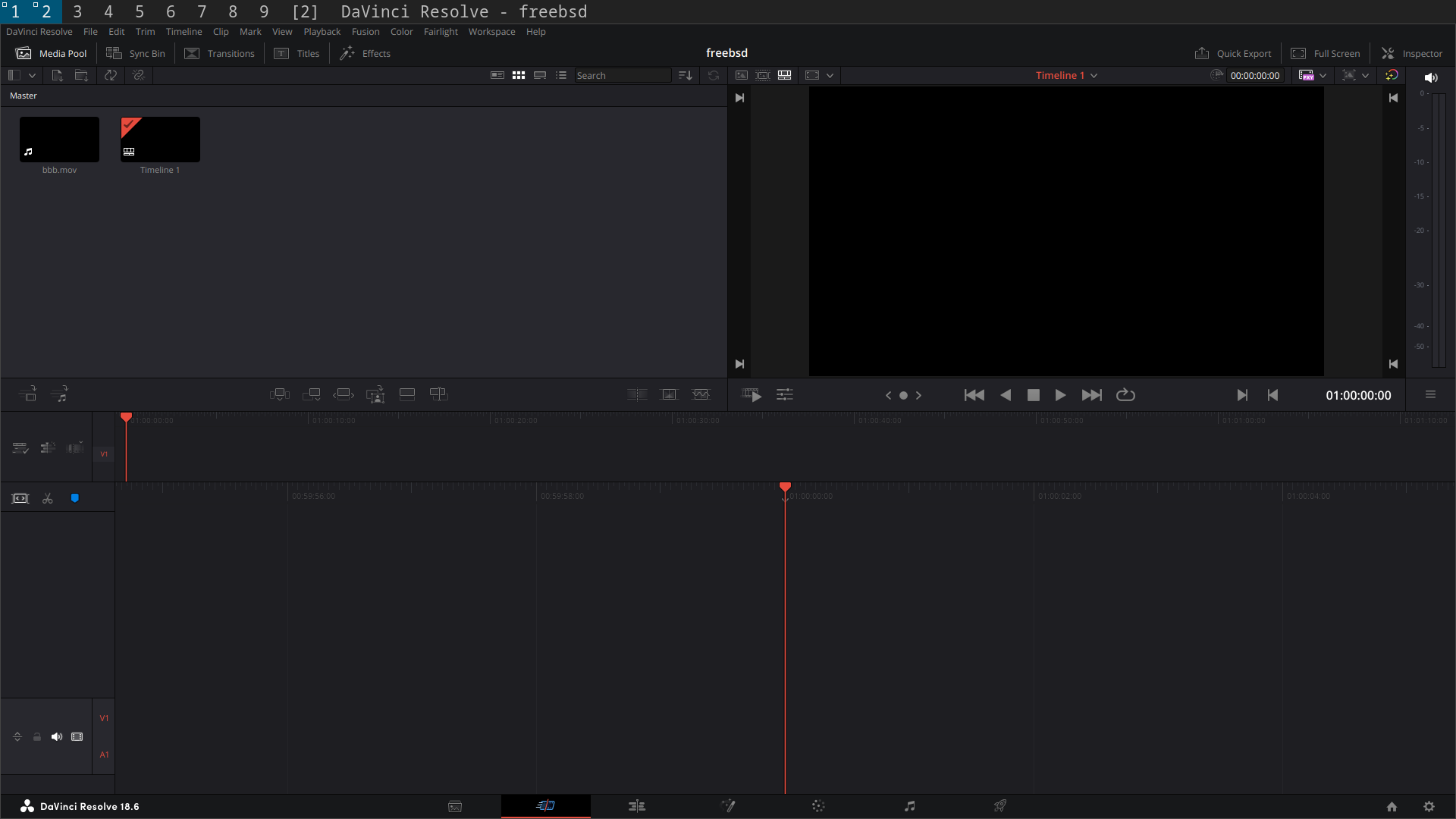Image resolution: width=1456 pixels, height=819 pixels.
Task: Switch media pool to thumbnail view
Action: click(x=519, y=75)
